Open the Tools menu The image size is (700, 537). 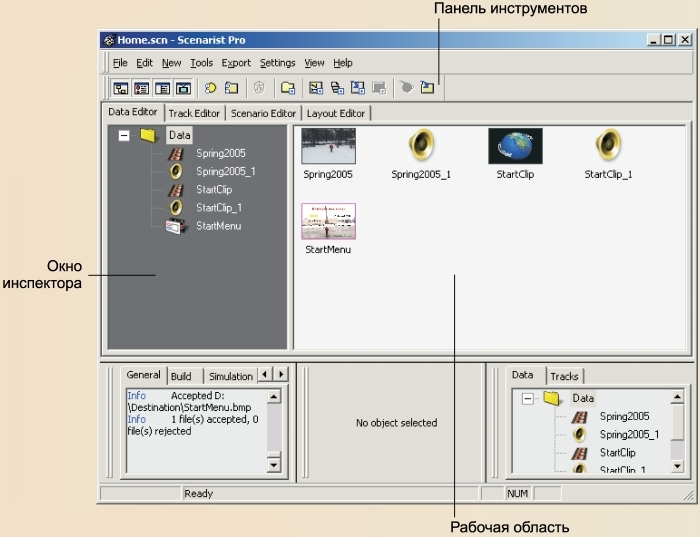click(201, 63)
